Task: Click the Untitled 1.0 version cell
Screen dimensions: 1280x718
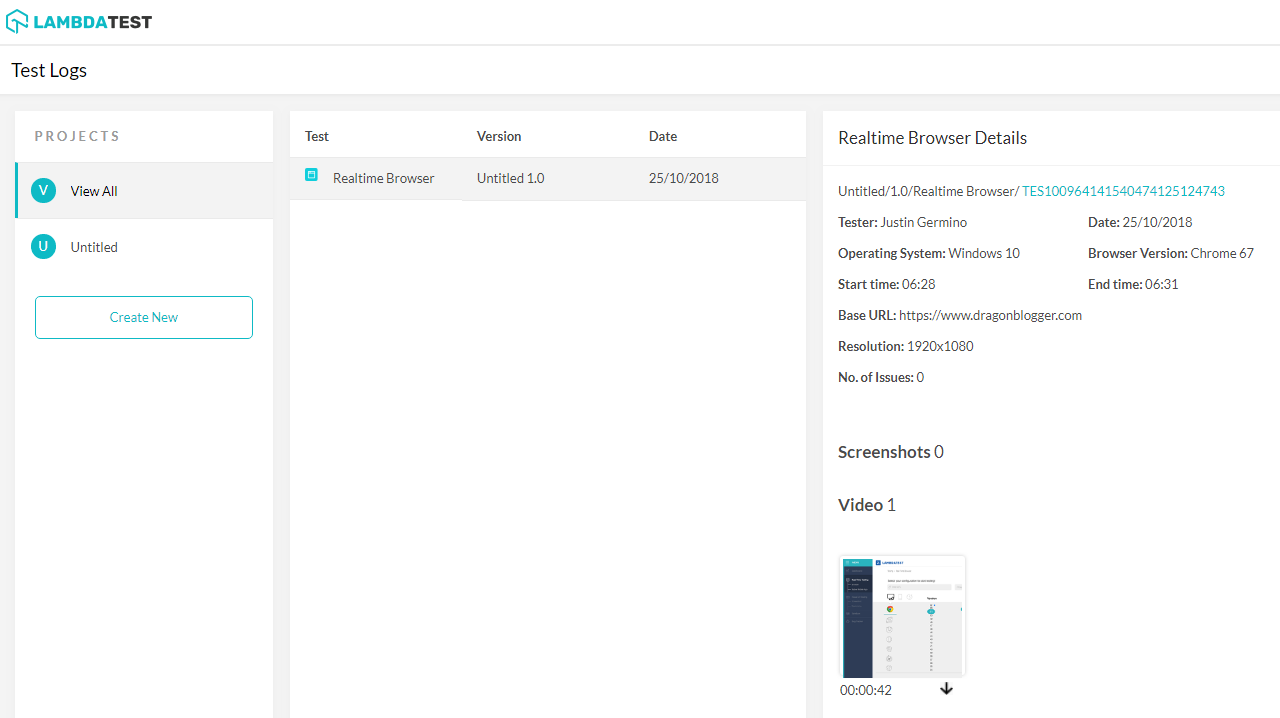Action: 510,178
